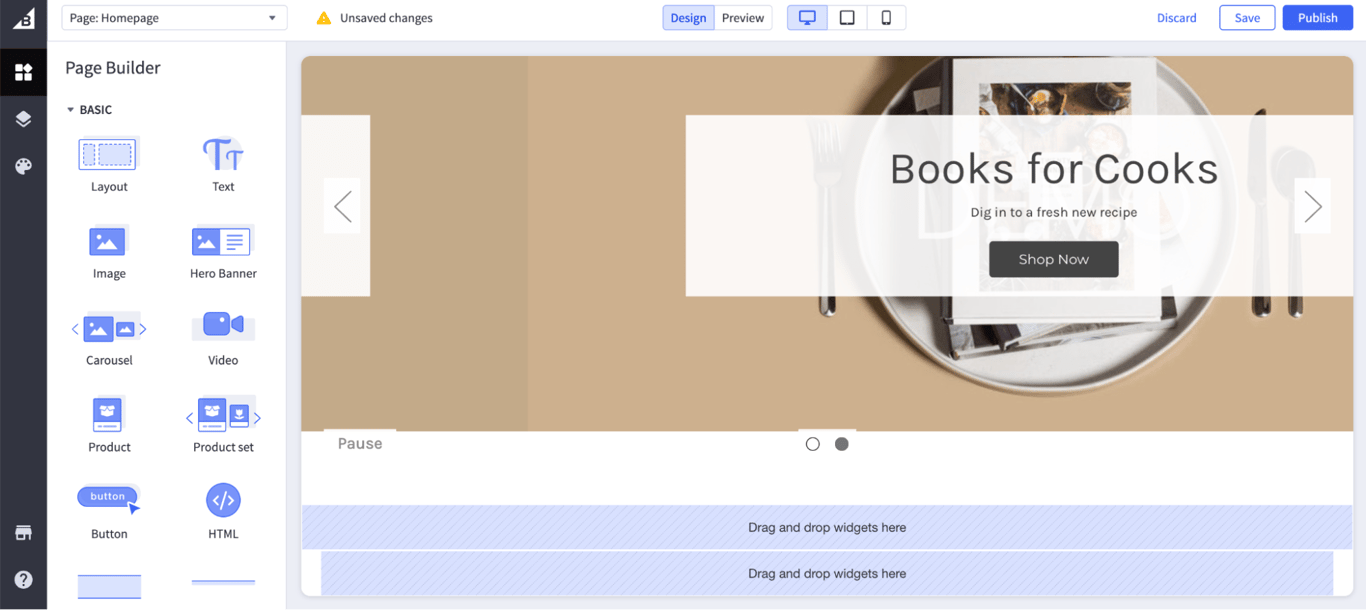The image size is (1366, 610).
Task: Discard unsaved changes
Action: click(x=1177, y=17)
